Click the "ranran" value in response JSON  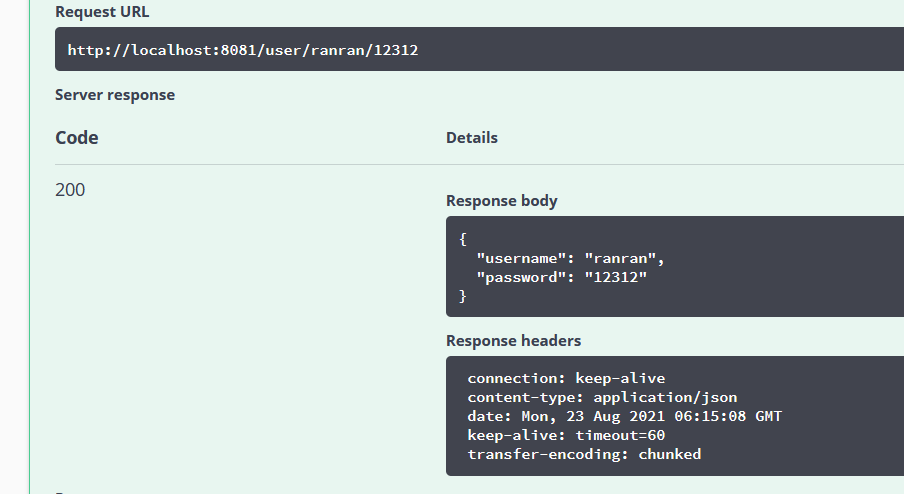(624, 258)
